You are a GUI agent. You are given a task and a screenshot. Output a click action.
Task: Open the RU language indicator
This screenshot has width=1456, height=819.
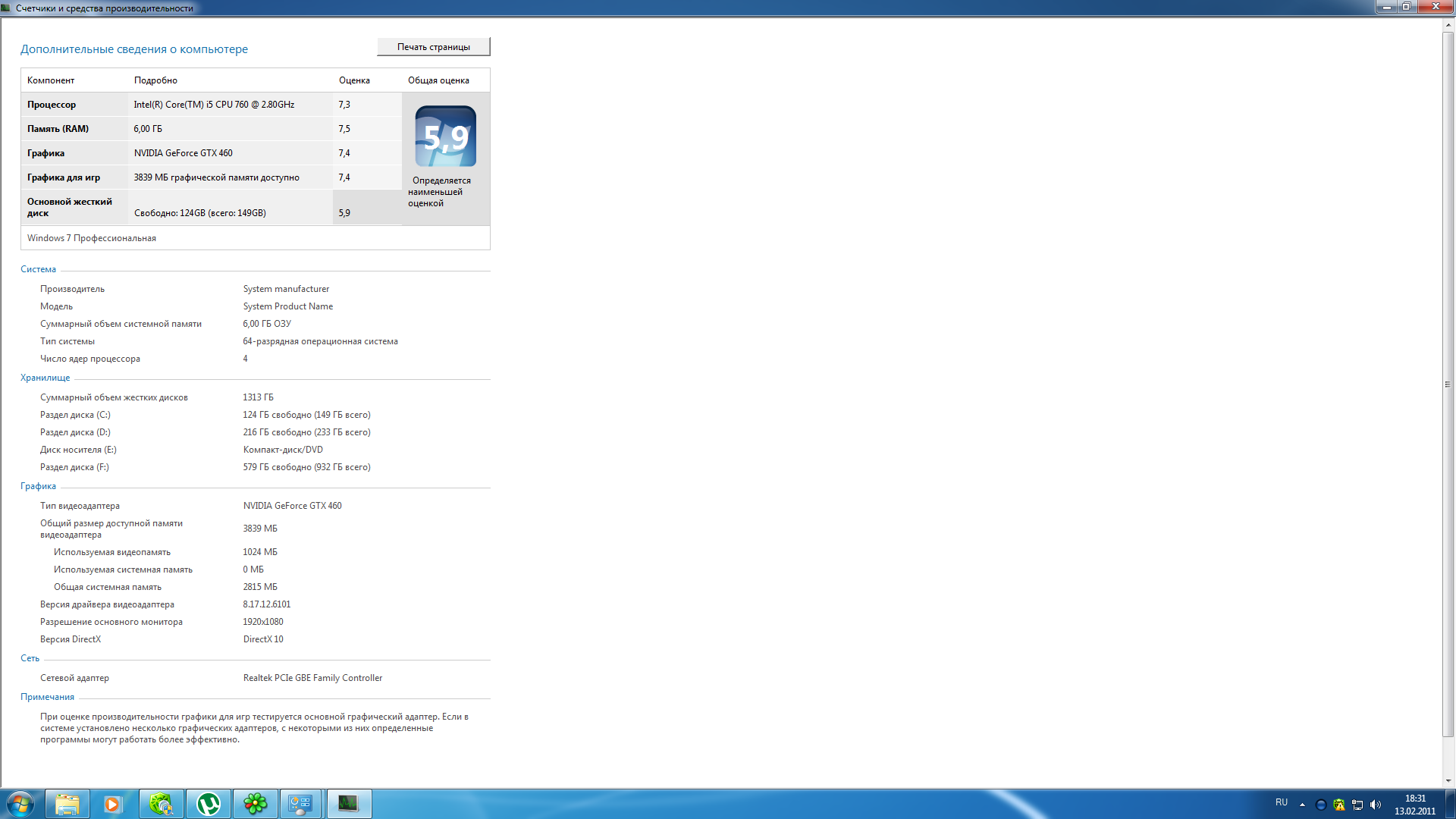pos(1282,802)
